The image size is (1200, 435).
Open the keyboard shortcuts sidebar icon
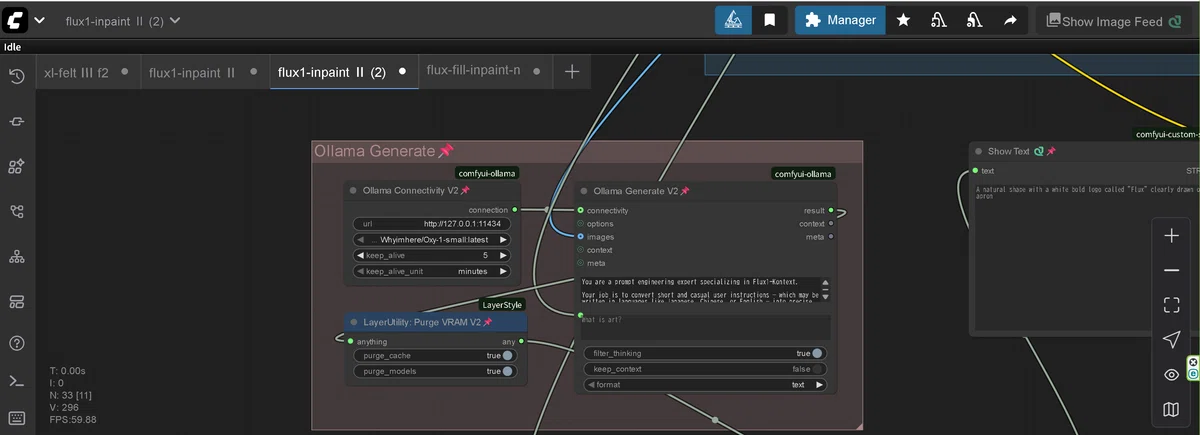click(16, 417)
